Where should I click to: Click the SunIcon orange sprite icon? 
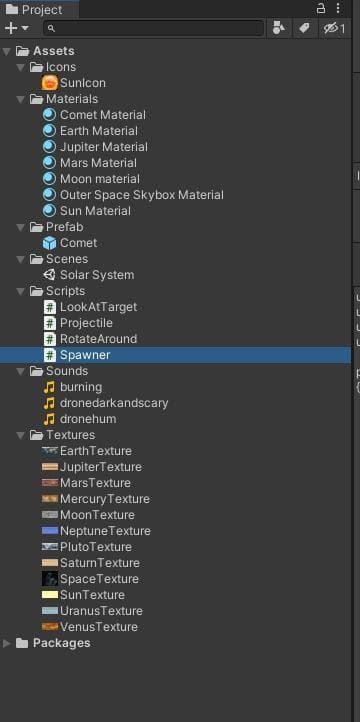50,83
